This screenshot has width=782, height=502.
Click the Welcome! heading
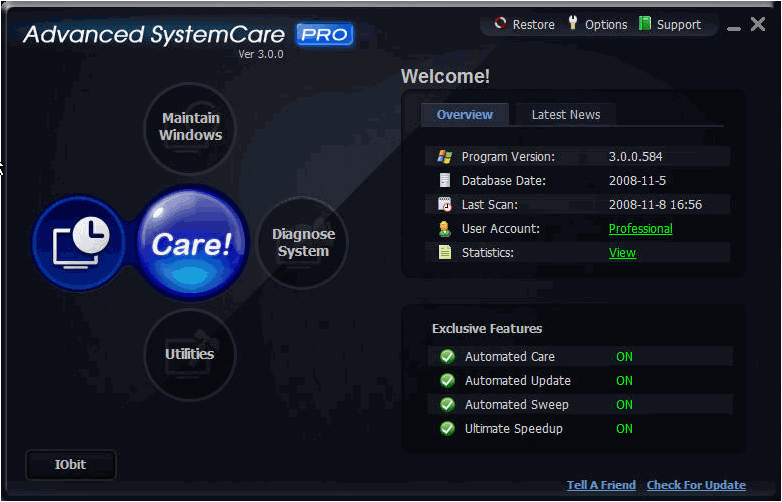pyautogui.click(x=445, y=76)
